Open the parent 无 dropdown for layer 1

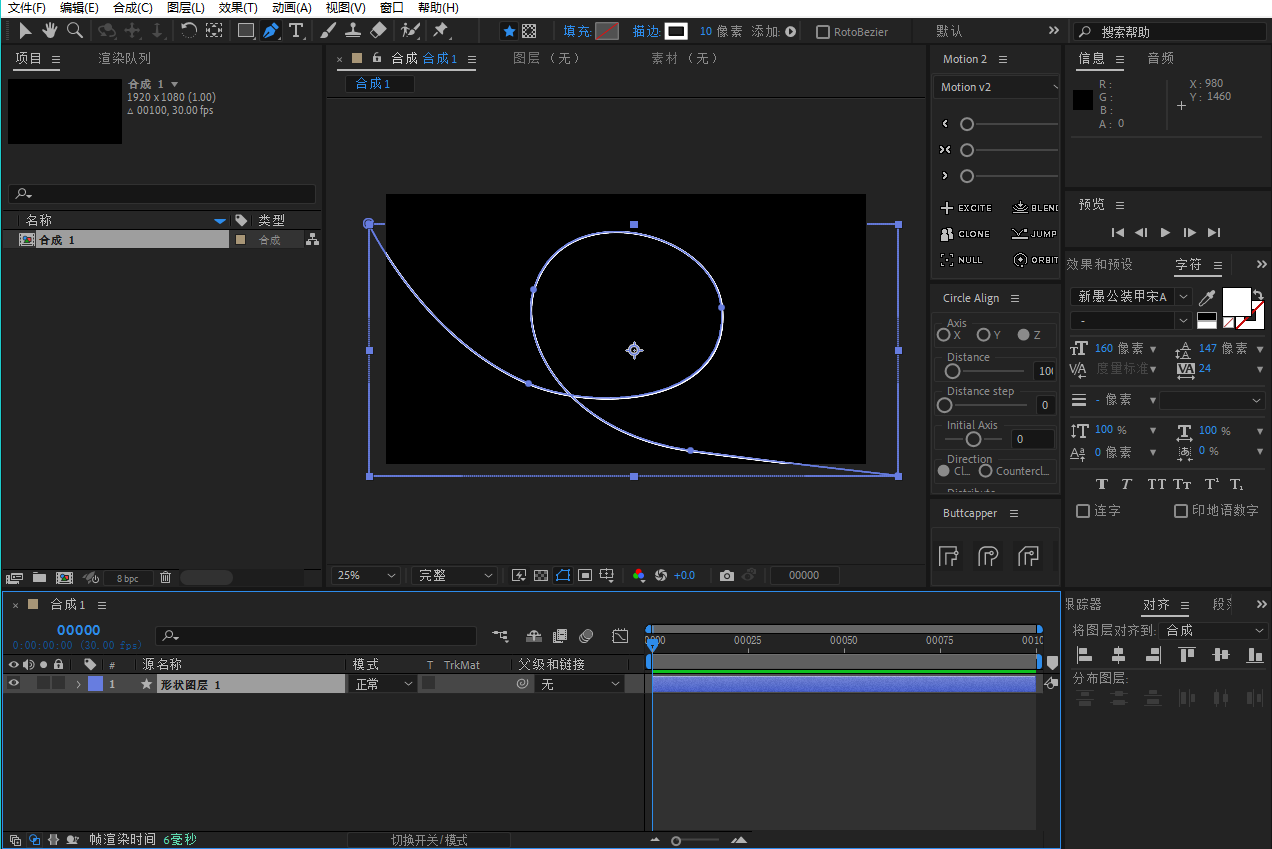pos(580,684)
